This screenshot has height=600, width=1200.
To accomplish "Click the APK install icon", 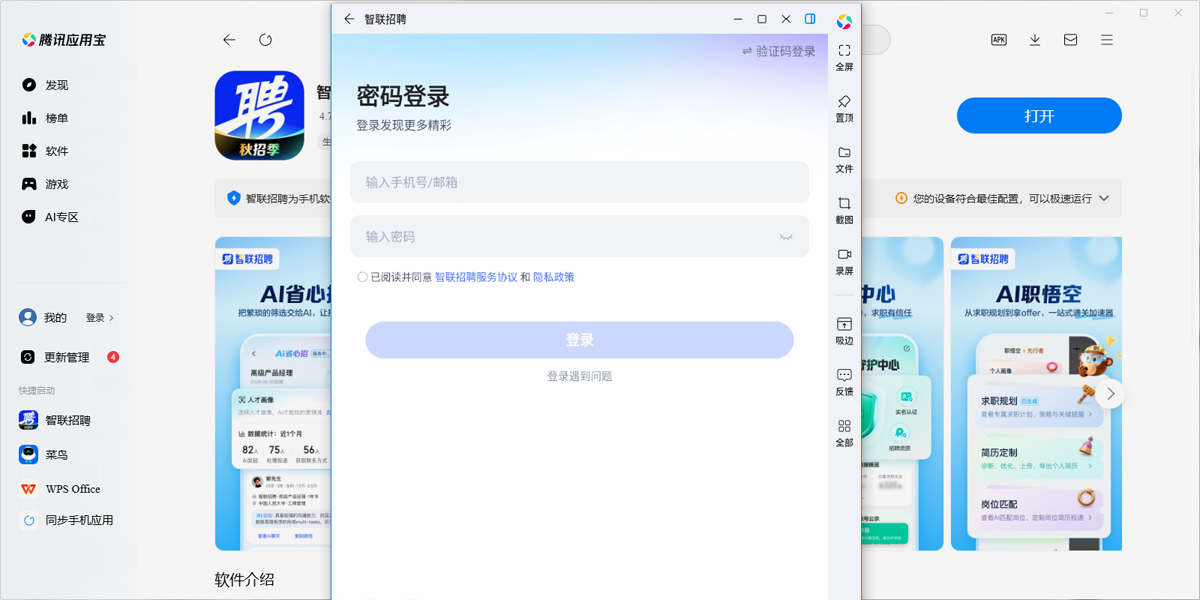I will 998,40.
